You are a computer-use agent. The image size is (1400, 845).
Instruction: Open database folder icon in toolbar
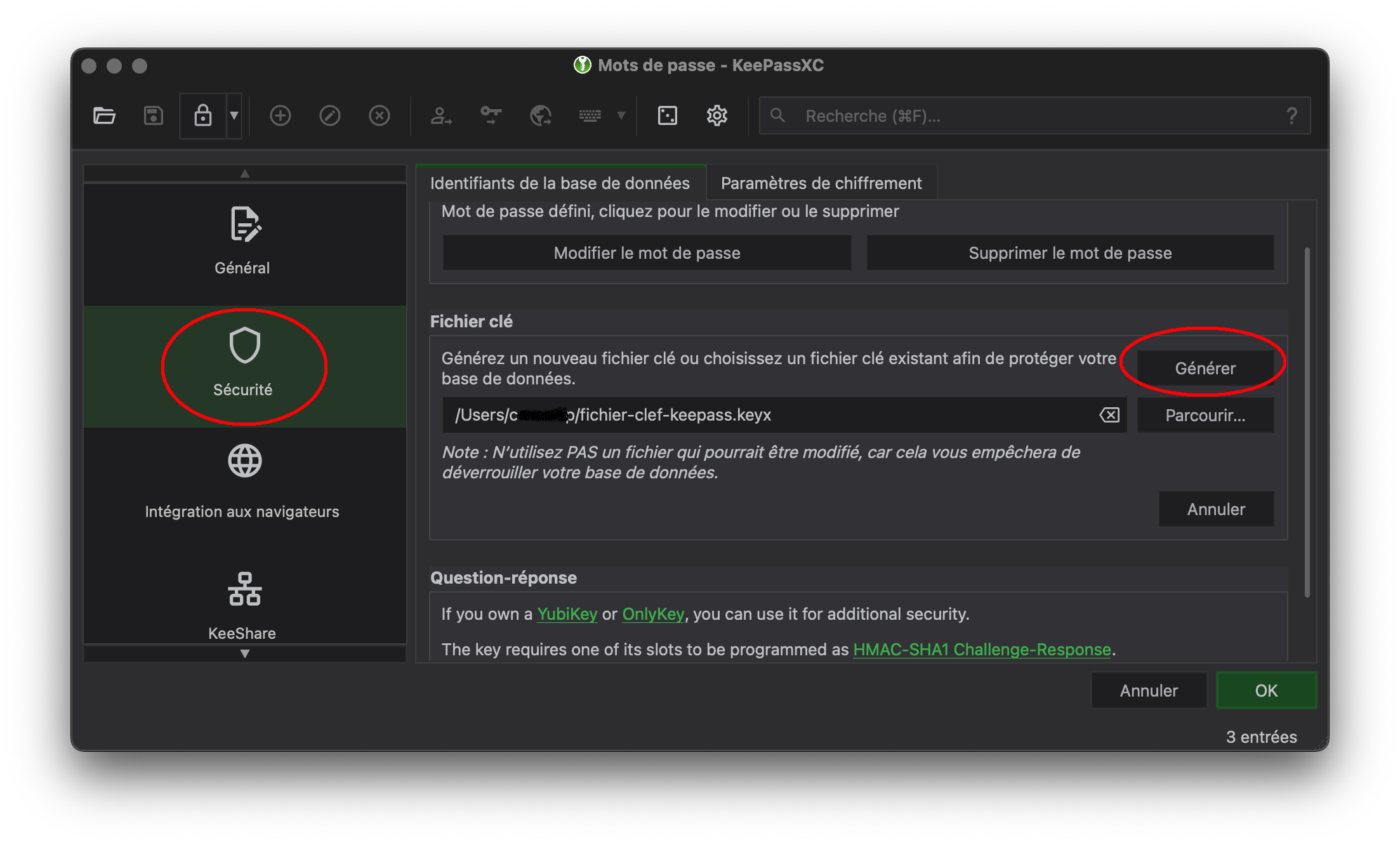click(104, 115)
